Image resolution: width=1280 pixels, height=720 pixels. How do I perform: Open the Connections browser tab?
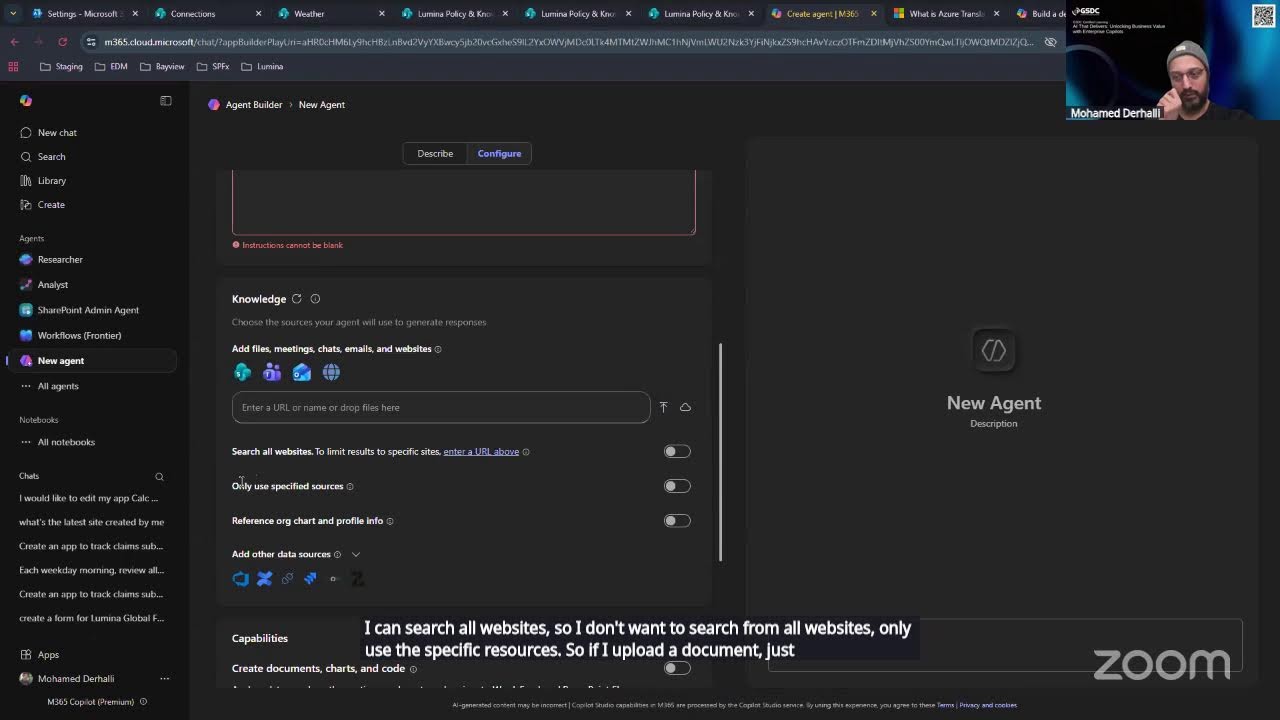click(x=207, y=14)
